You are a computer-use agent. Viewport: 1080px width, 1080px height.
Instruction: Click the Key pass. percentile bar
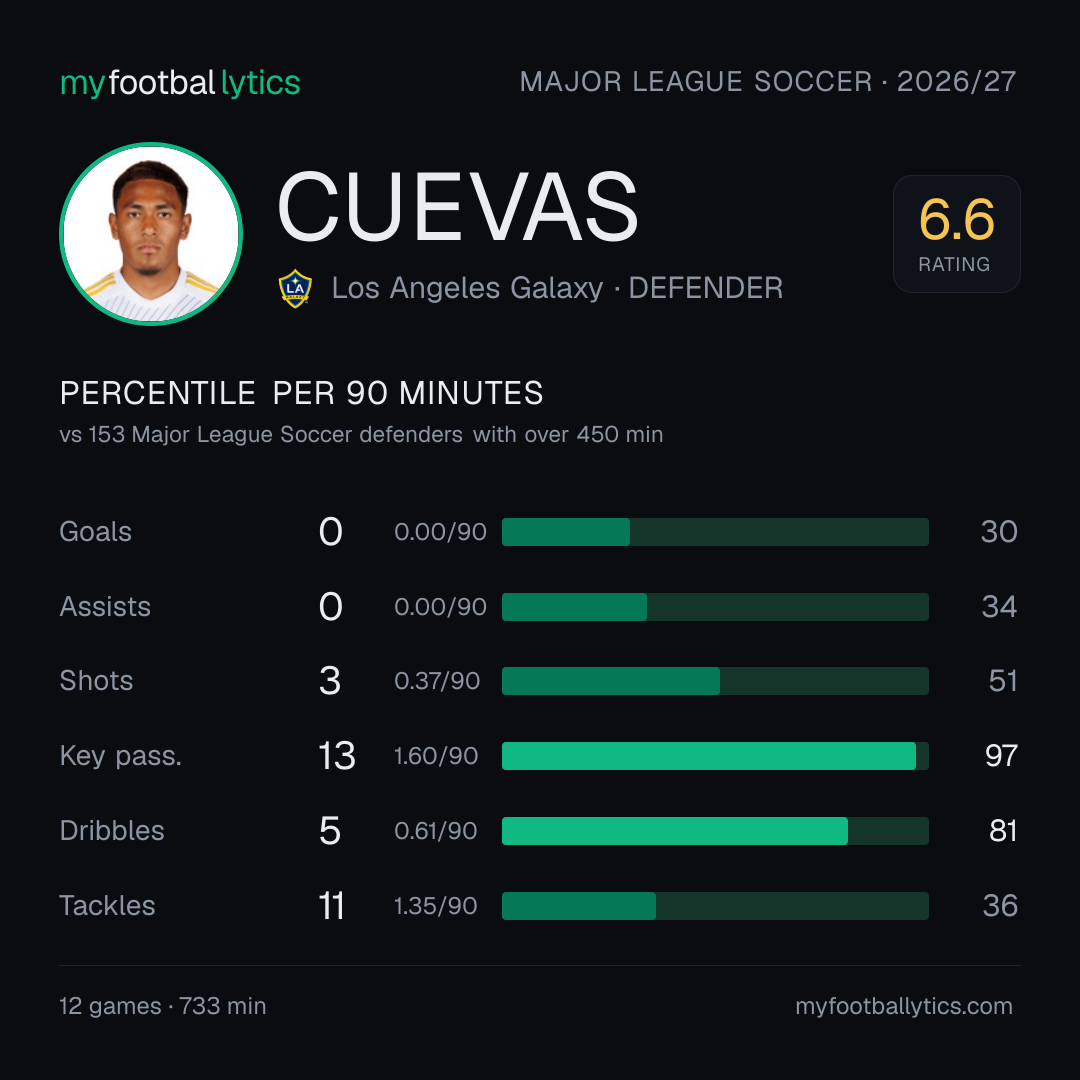pyautogui.click(x=715, y=756)
